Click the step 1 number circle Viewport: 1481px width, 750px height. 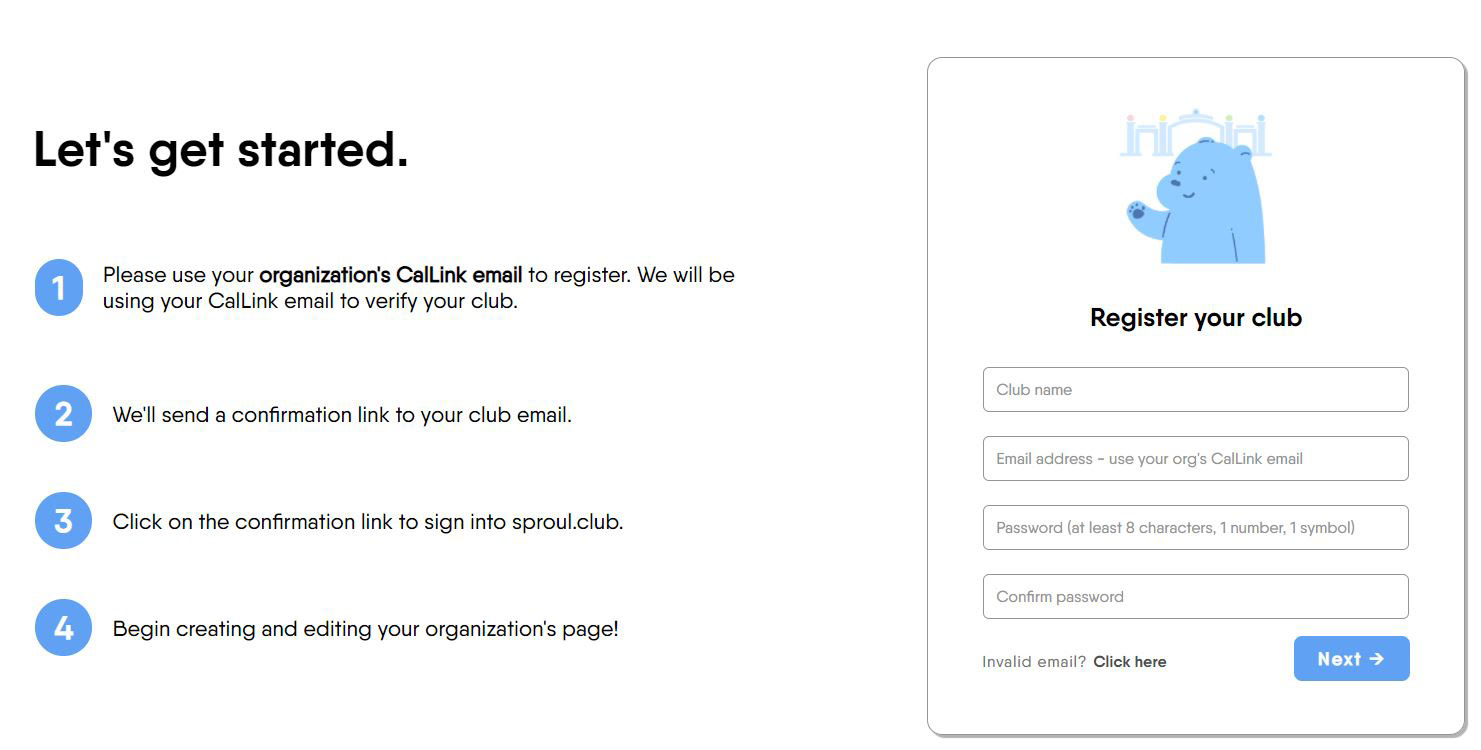[x=59, y=288]
